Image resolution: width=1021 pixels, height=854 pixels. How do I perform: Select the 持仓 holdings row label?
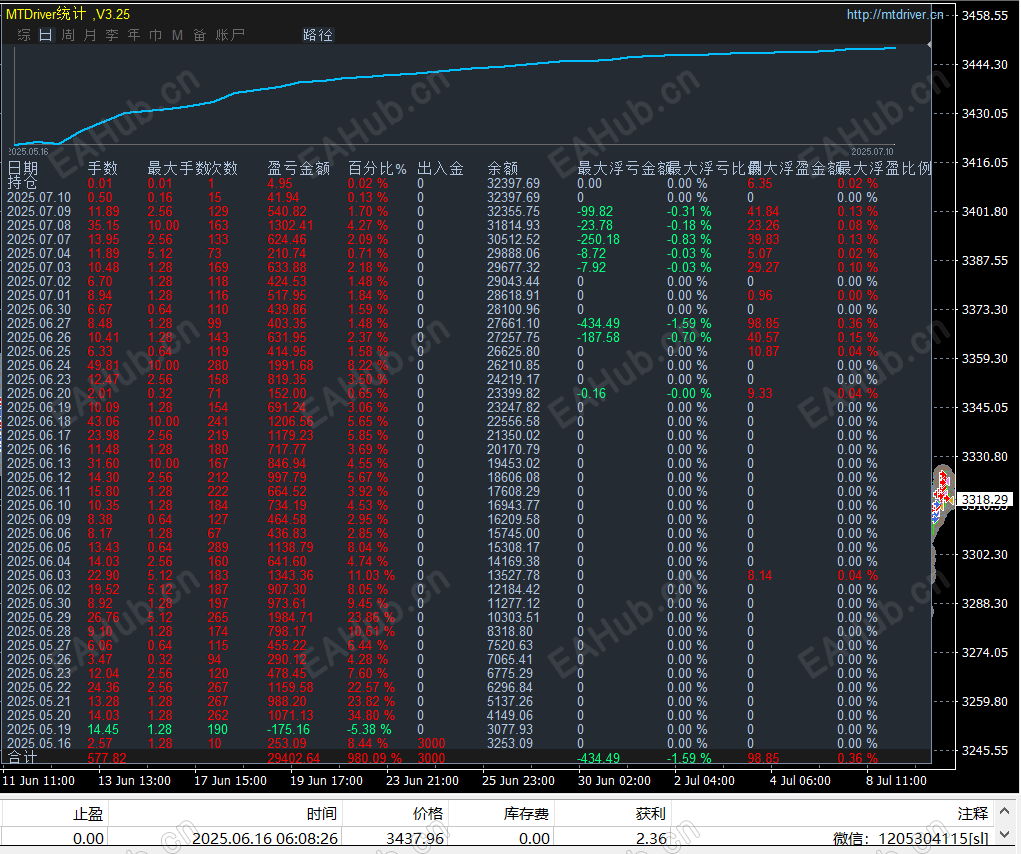[x=22, y=183]
